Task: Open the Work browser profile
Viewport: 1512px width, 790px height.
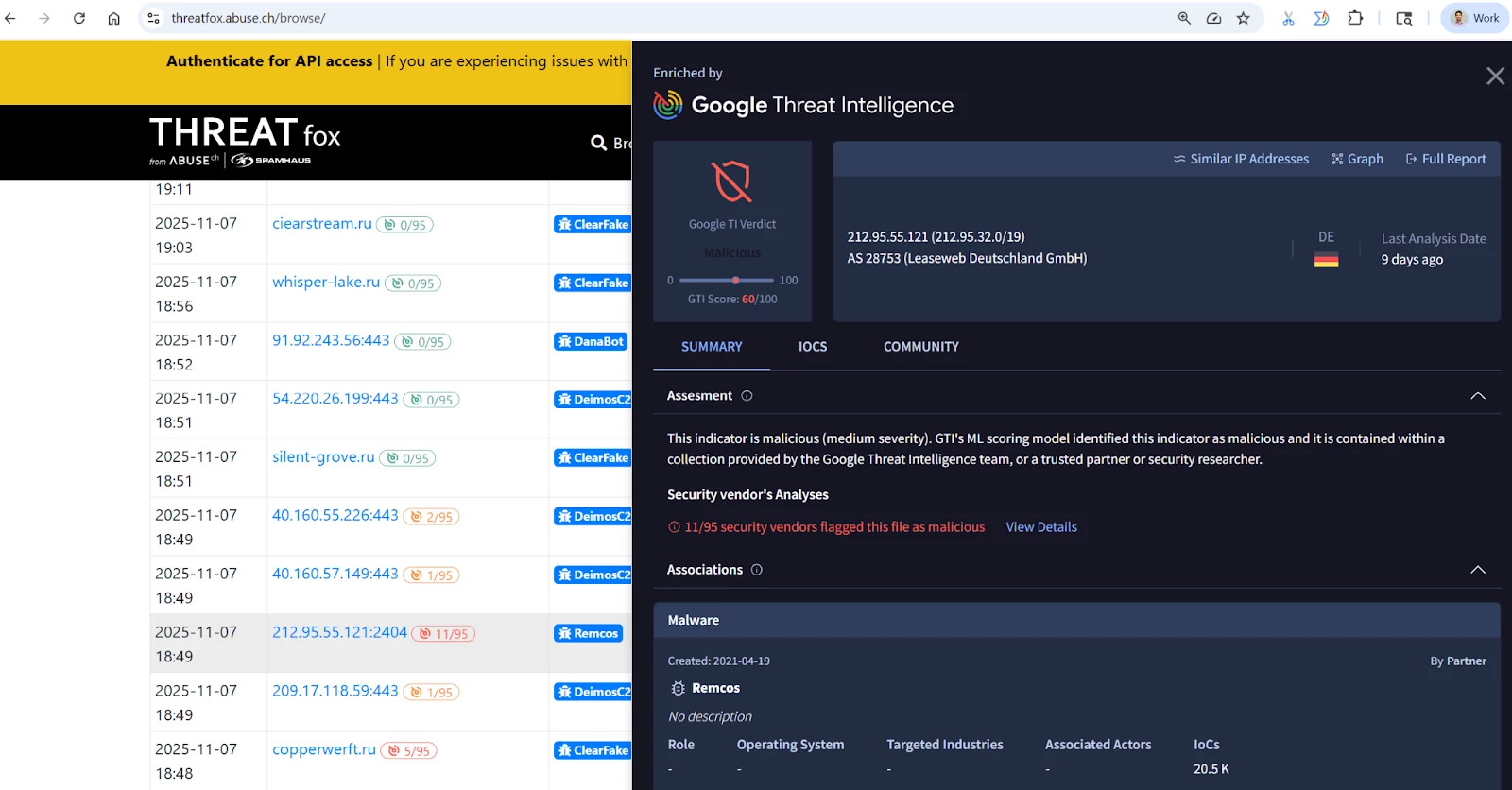Action: point(1475,18)
